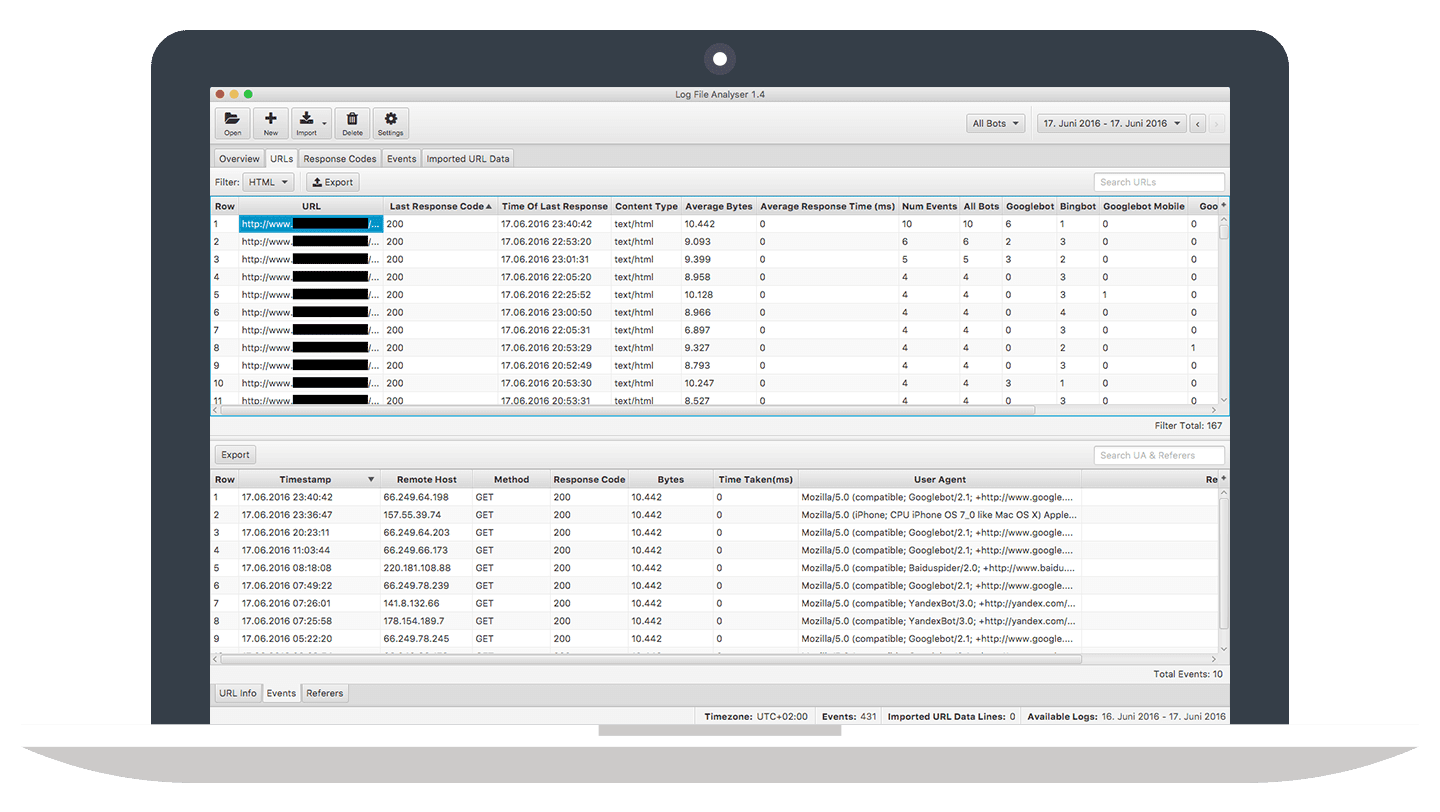Click the horizontal scrollbar of URL table
The width and height of the screenshot is (1440, 812).
pyautogui.click(x=627, y=409)
